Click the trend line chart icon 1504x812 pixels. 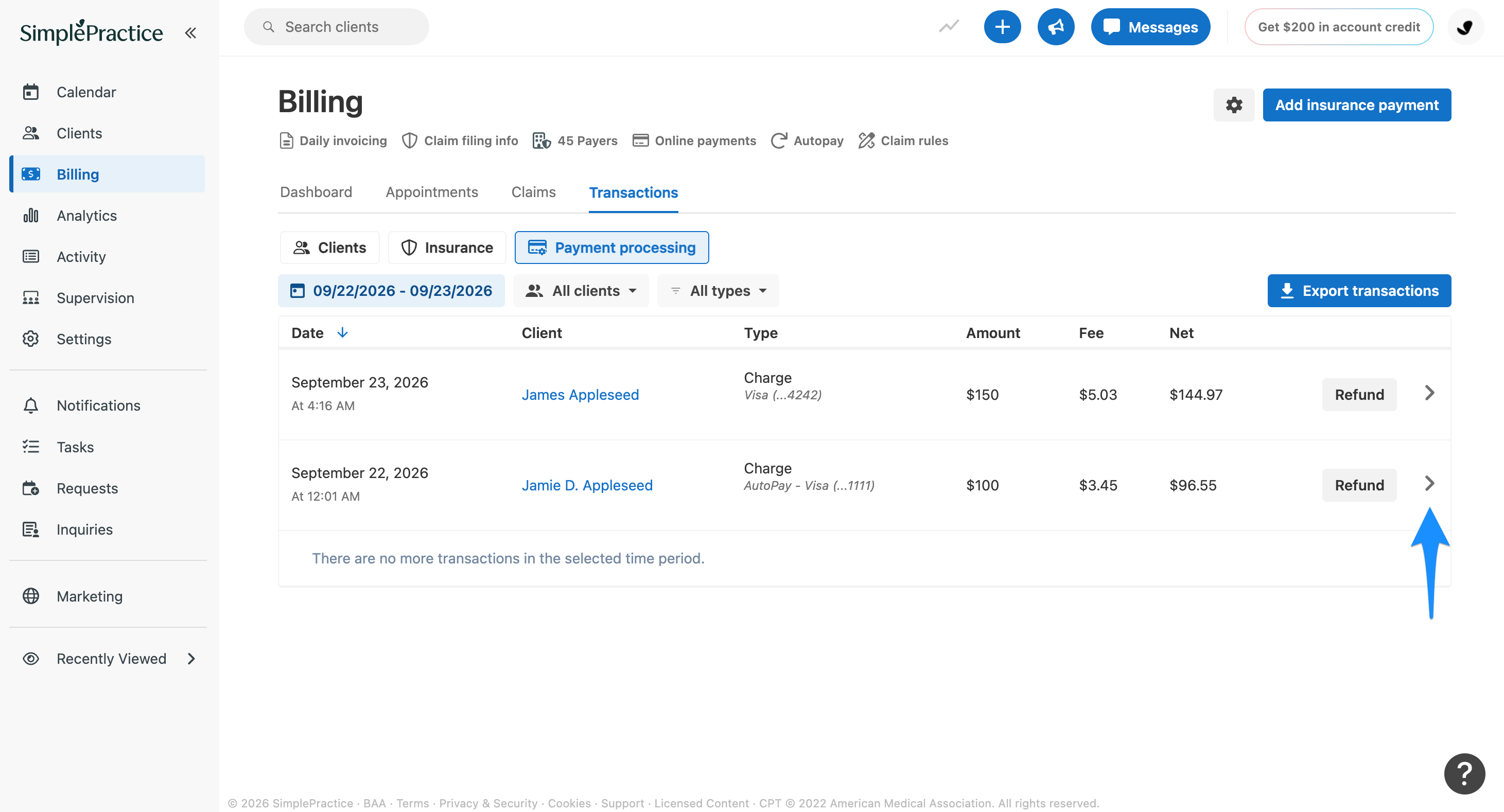point(949,27)
